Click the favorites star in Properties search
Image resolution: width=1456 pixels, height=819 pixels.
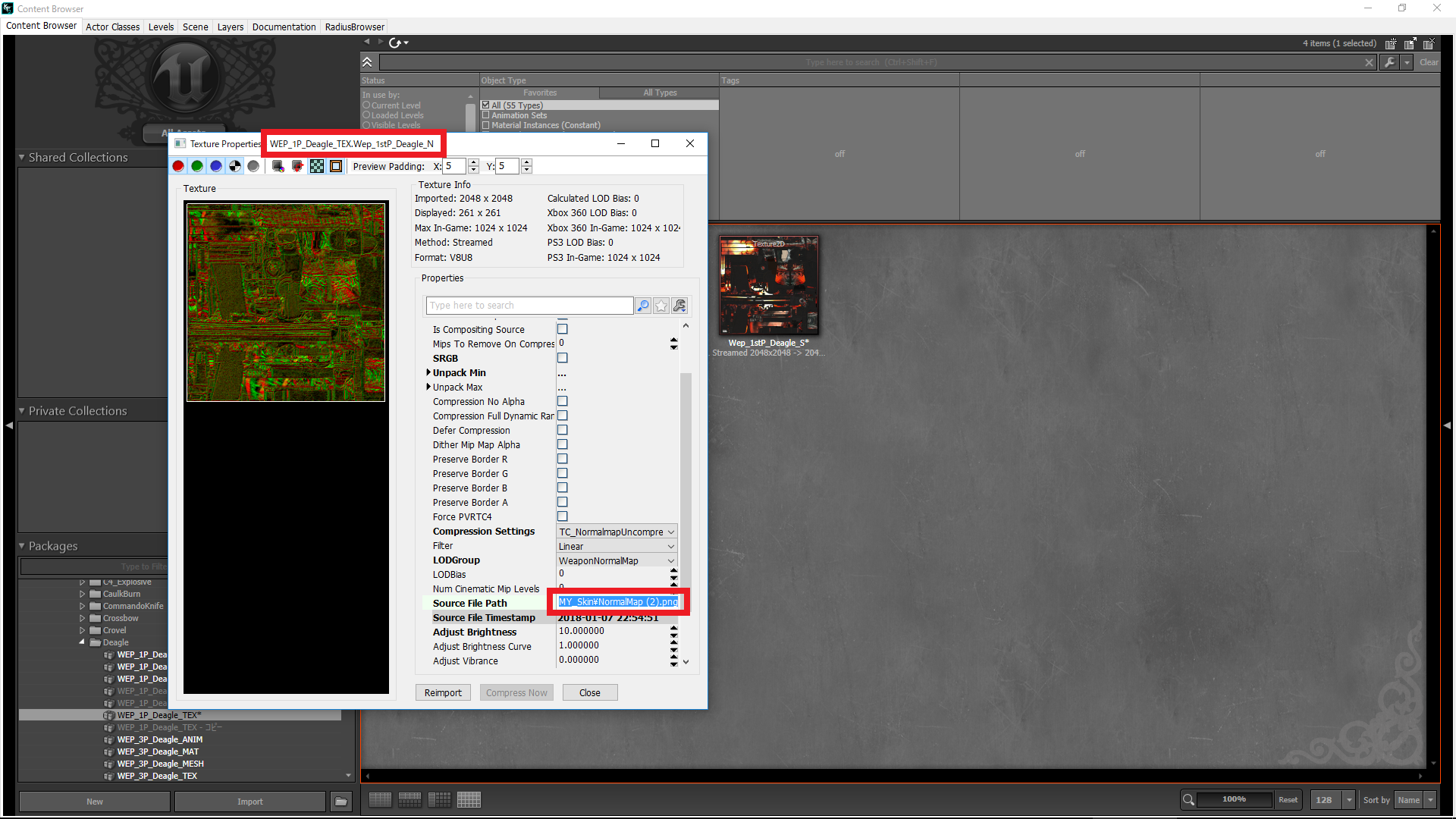(x=661, y=306)
